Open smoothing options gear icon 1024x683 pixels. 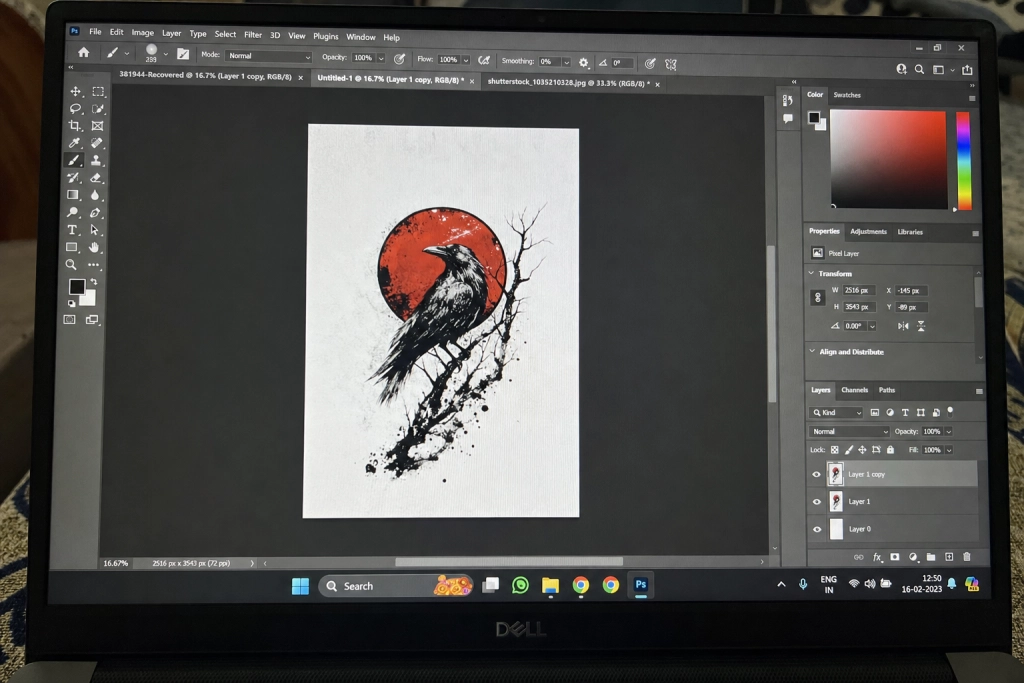584,63
